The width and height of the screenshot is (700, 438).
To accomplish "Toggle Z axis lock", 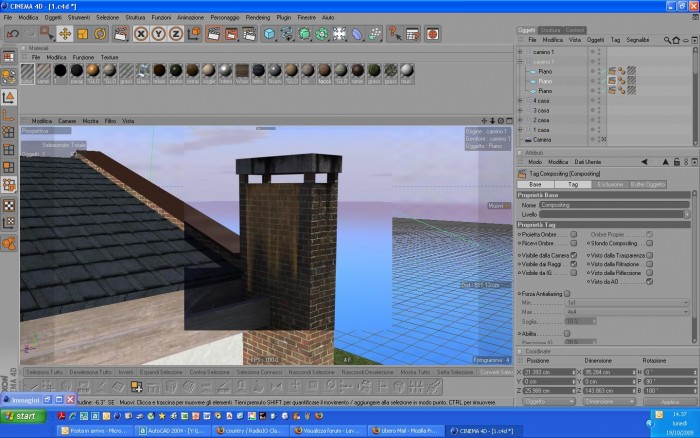I will click(176, 34).
